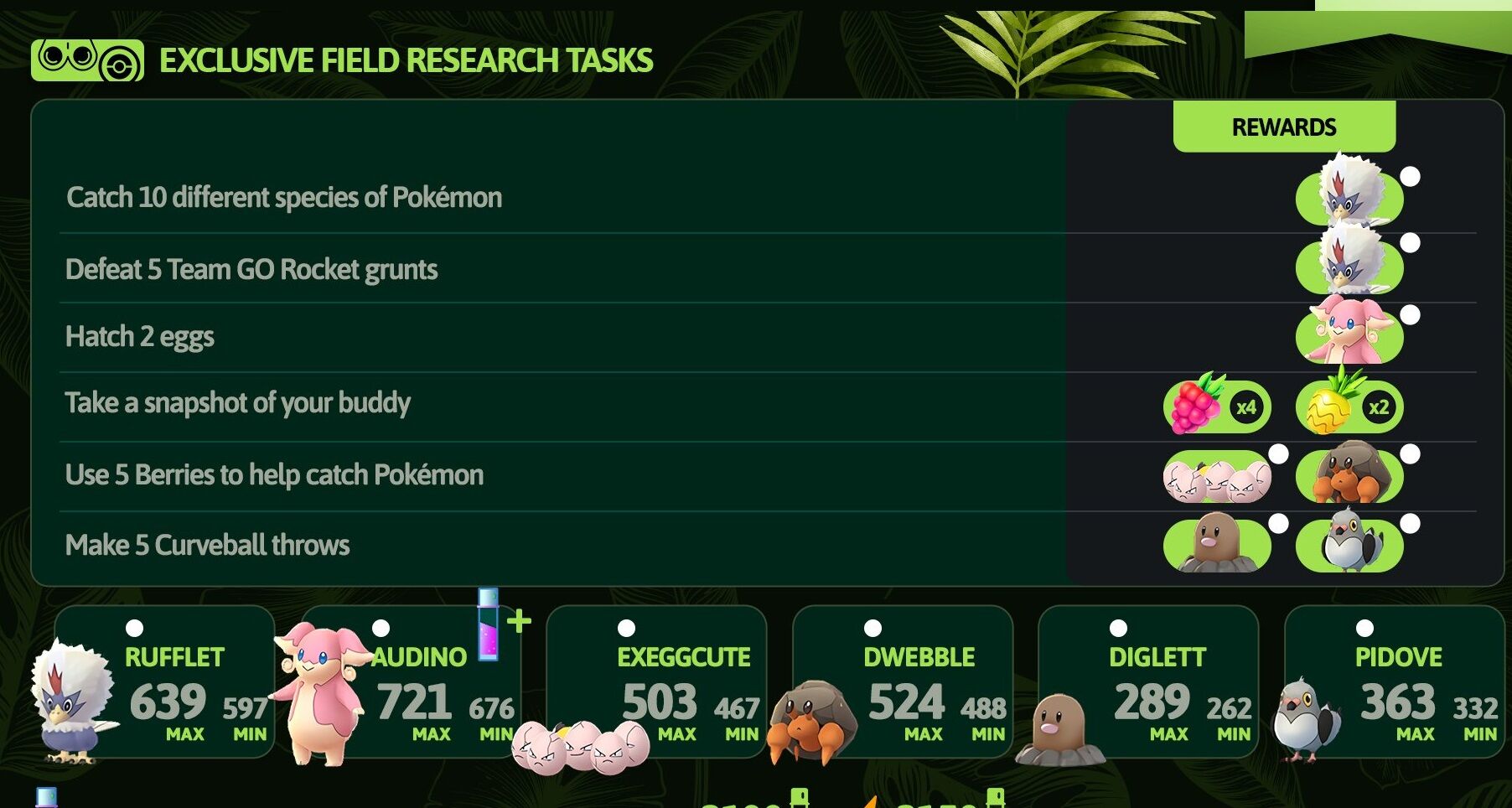Select the Hatch 2 eggs task
Viewport: 1512px width, 808px height.
coord(140,337)
